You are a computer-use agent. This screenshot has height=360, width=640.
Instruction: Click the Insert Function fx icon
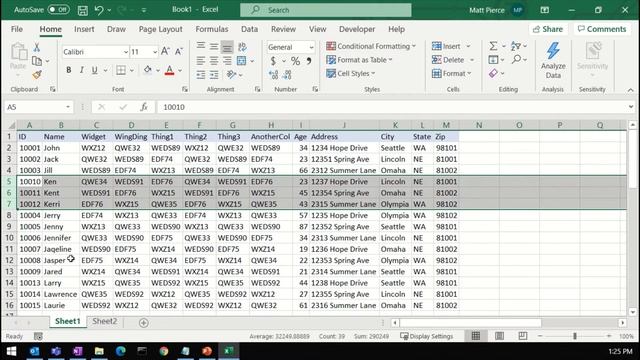[x=144, y=107]
